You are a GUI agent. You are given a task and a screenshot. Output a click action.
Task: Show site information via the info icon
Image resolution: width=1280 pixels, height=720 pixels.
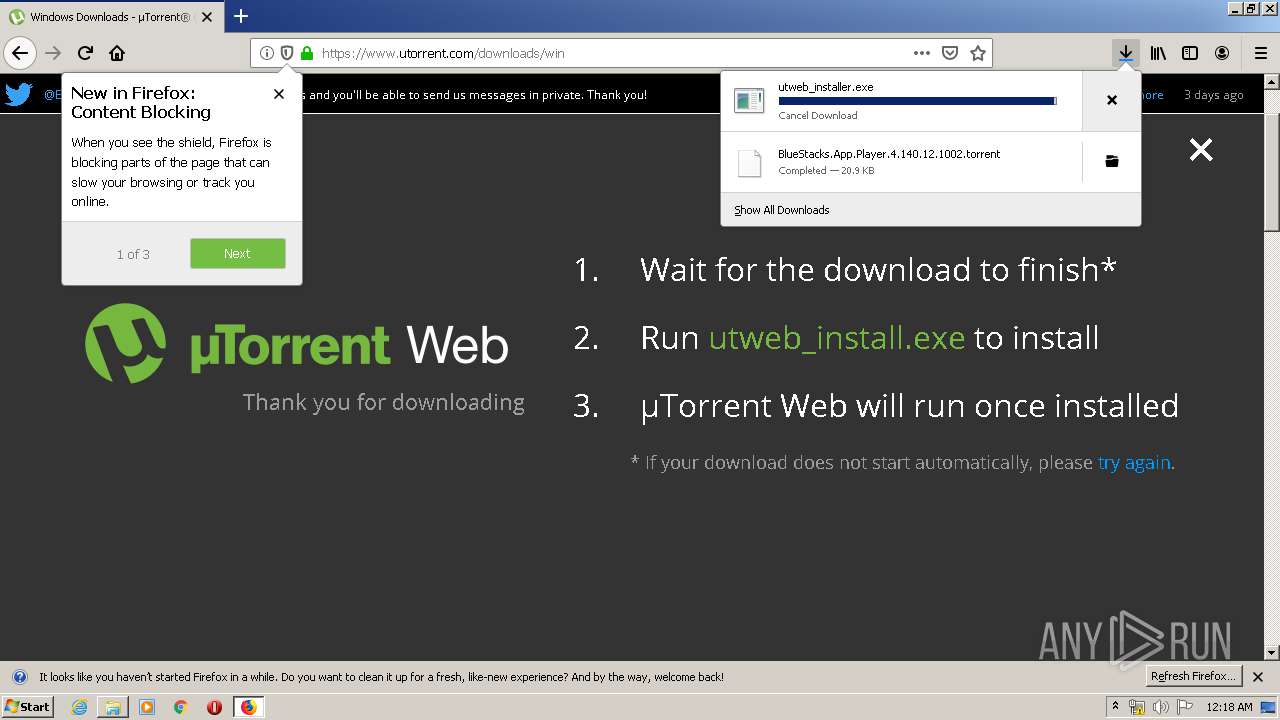click(x=267, y=53)
